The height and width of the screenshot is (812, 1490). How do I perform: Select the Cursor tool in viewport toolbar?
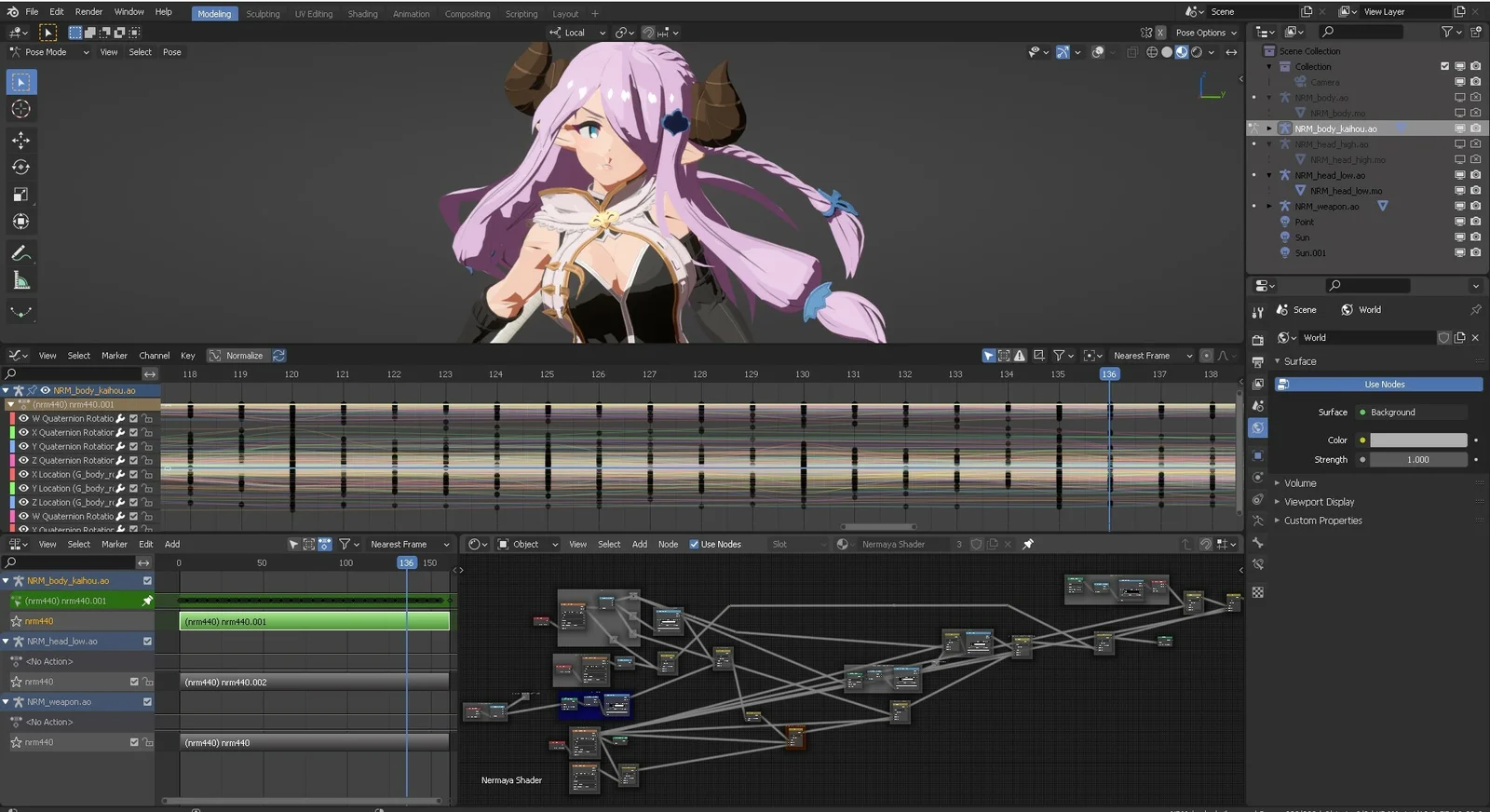coord(20,110)
